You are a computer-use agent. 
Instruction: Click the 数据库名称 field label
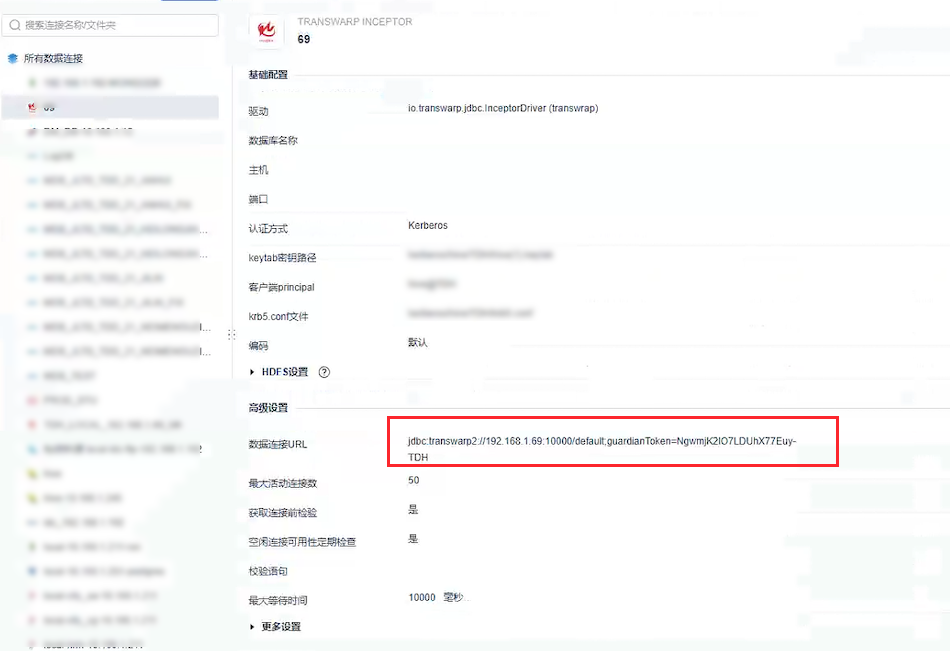[273, 141]
